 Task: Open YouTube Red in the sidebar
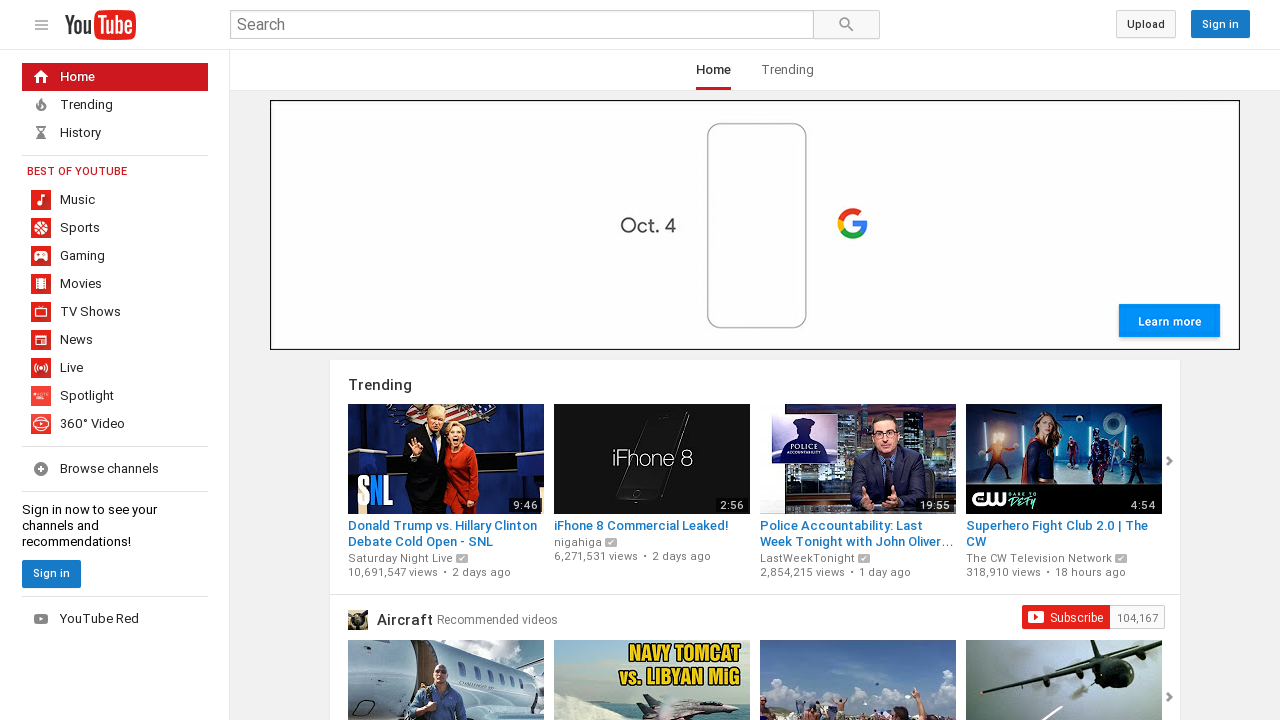115,619
